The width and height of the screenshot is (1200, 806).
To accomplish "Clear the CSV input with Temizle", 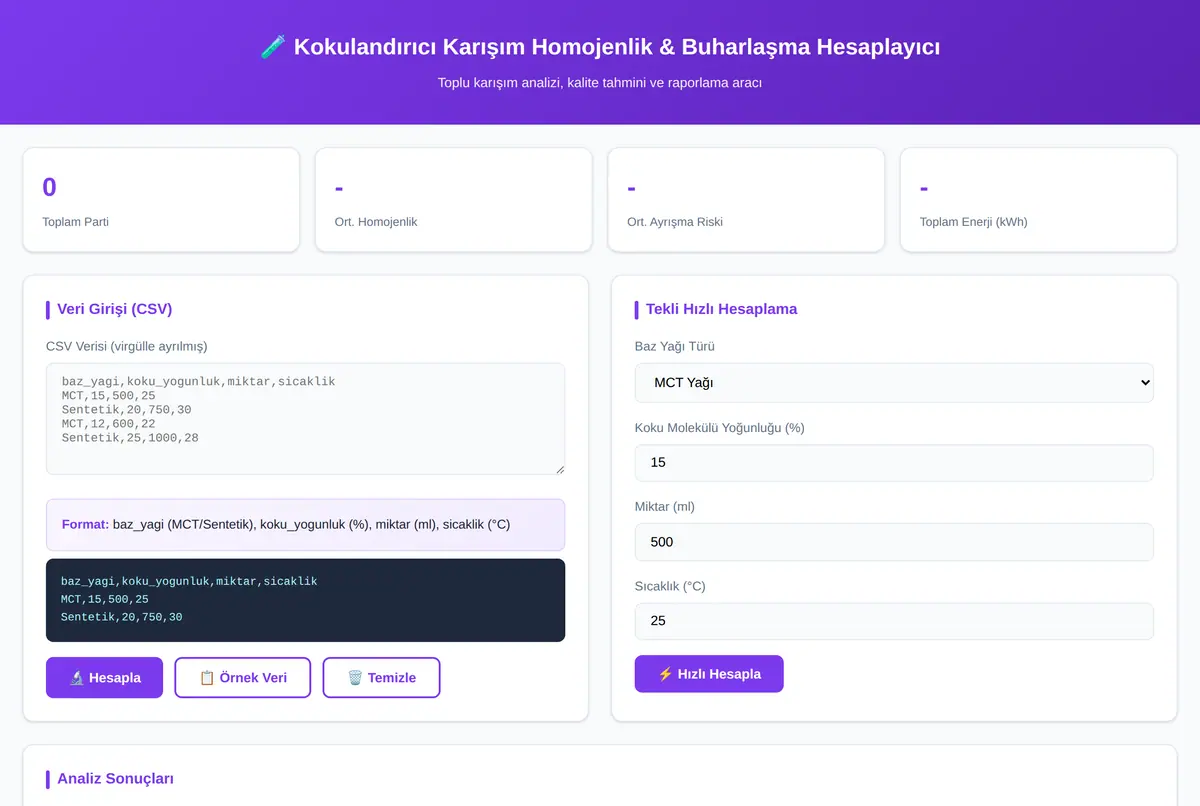I will click(381, 677).
